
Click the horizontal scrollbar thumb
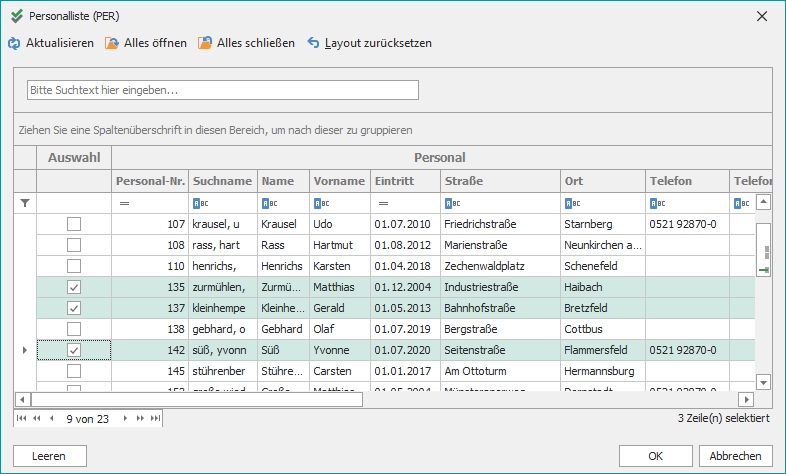[x=196, y=399]
